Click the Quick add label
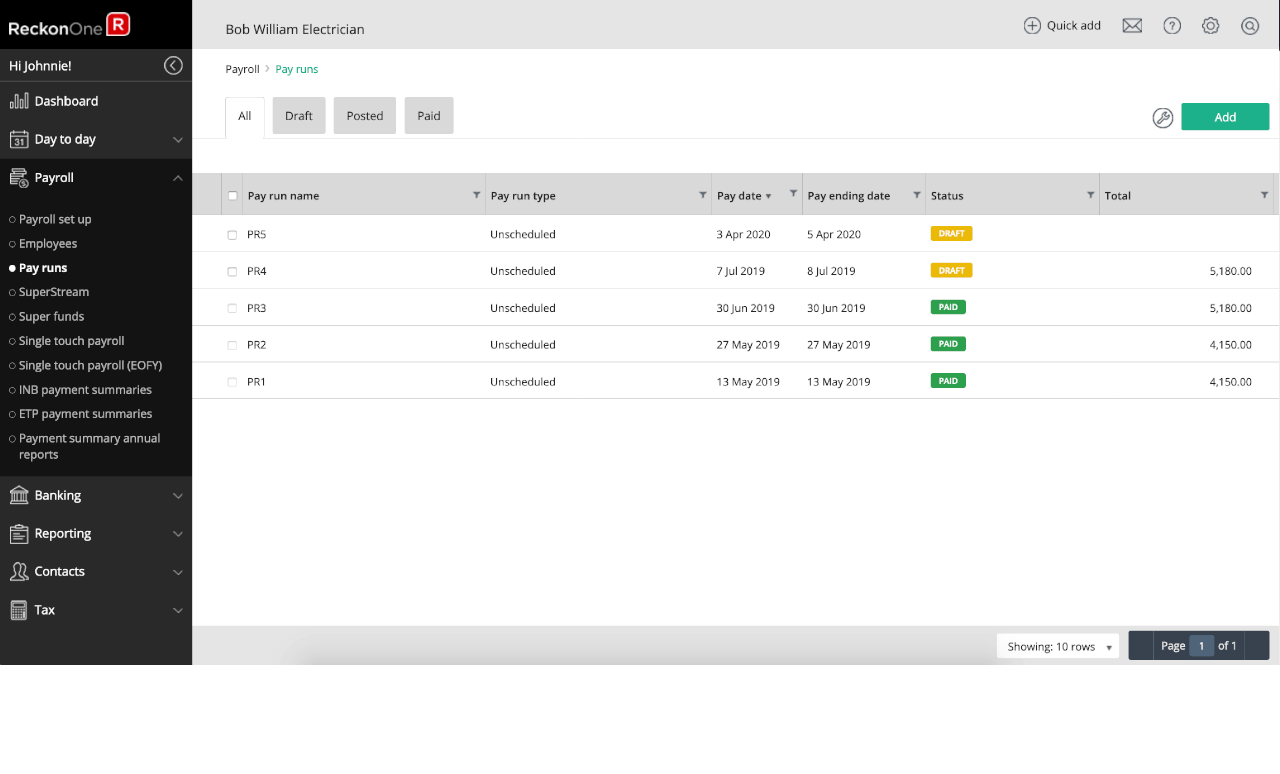The height and width of the screenshot is (774, 1280). (x=1074, y=26)
